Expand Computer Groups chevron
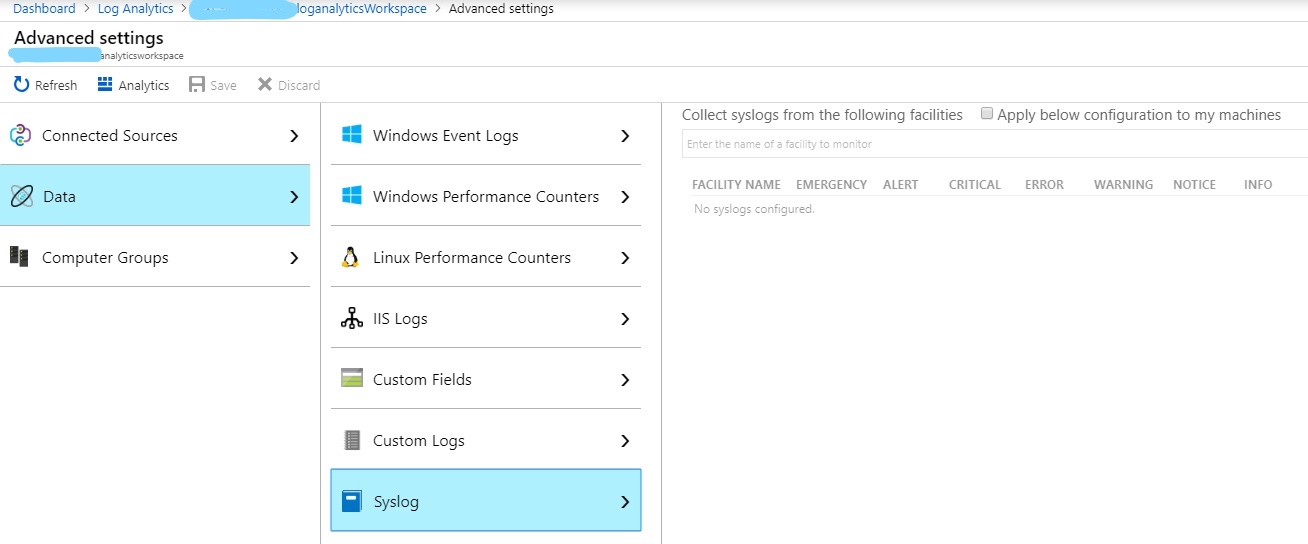Image resolution: width=1308 pixels, height=544 pixels. 294,258
